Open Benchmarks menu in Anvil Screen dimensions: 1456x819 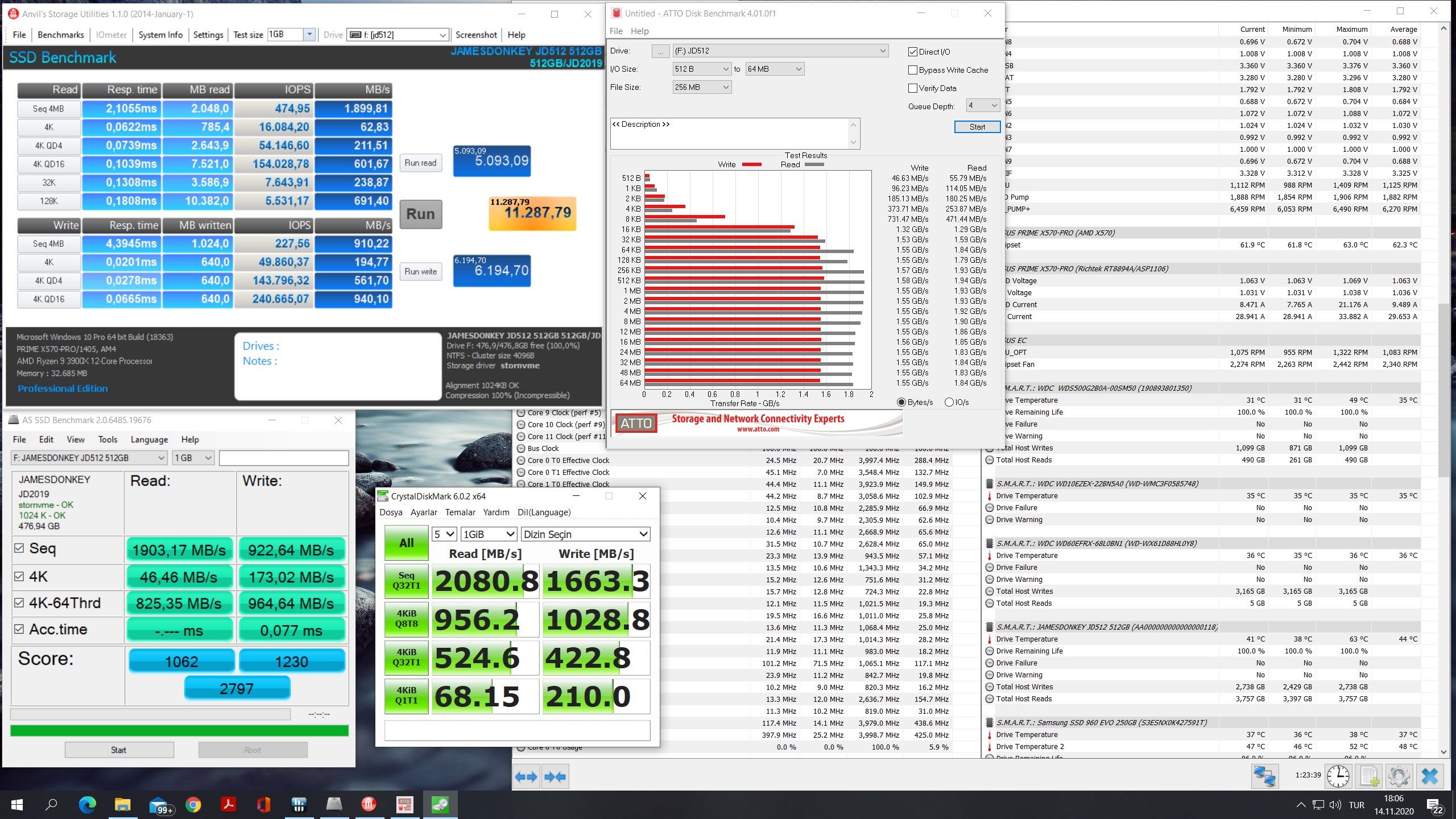click(x=61, y=35)
